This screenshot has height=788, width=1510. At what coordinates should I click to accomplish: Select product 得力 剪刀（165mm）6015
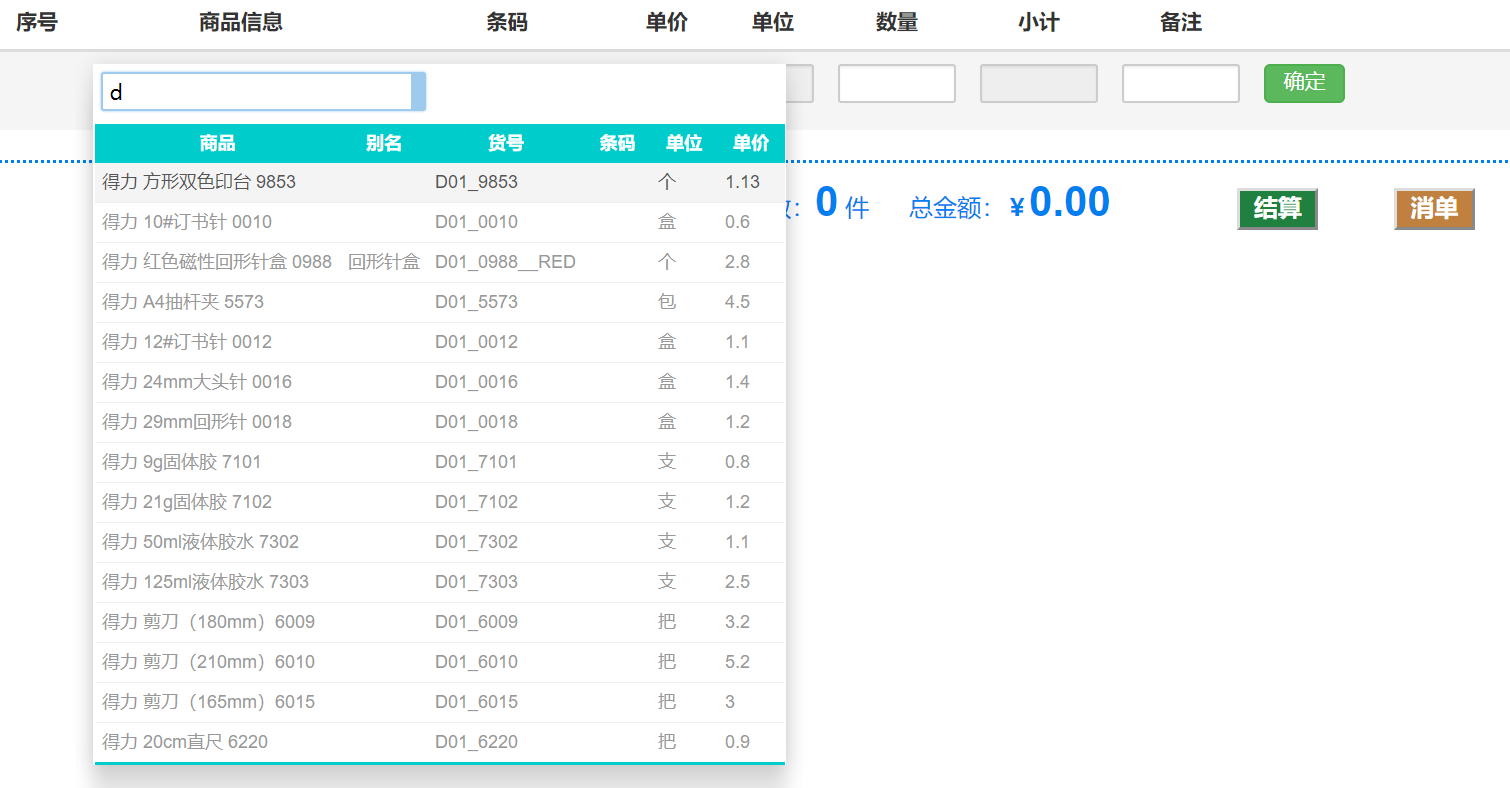[440, 702]
